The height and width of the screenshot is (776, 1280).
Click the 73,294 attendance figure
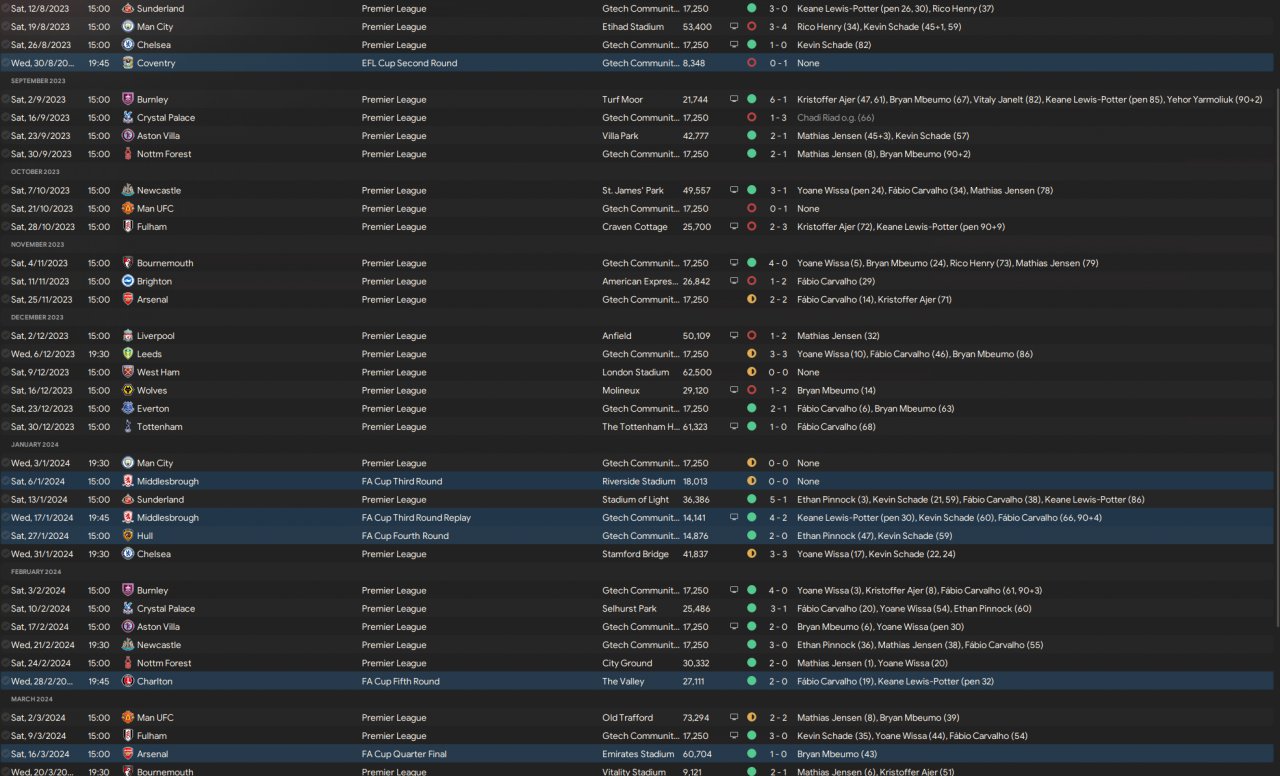(697, 717)
